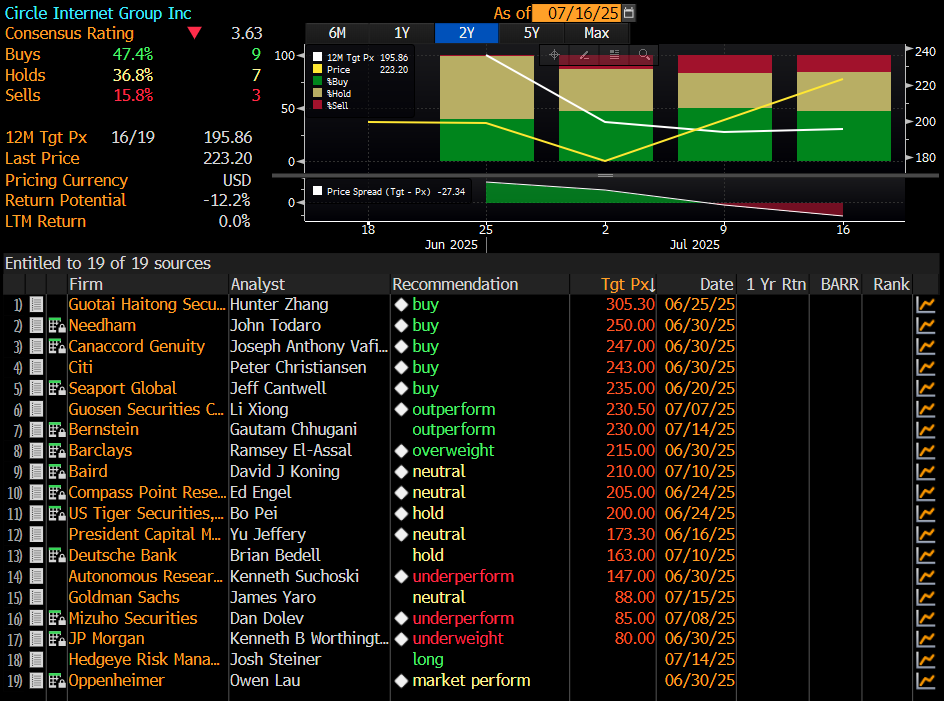
Task: Click the yellow Price legend swatch
Action: coord(317,69)
